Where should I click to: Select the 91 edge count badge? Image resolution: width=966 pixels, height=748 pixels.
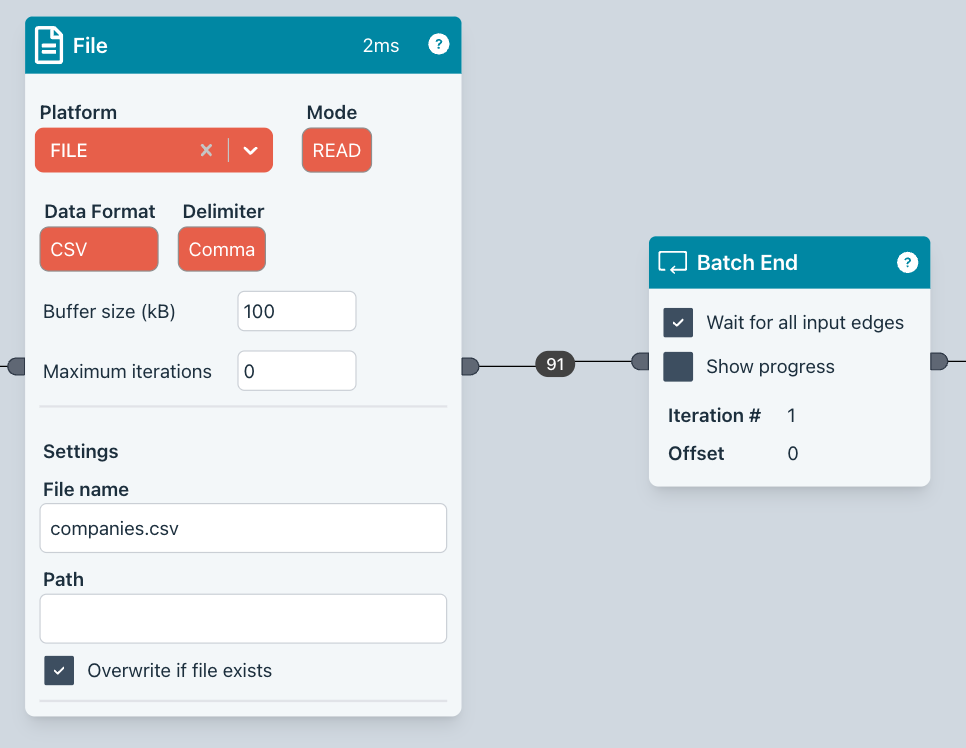click(x=555, y=364)
